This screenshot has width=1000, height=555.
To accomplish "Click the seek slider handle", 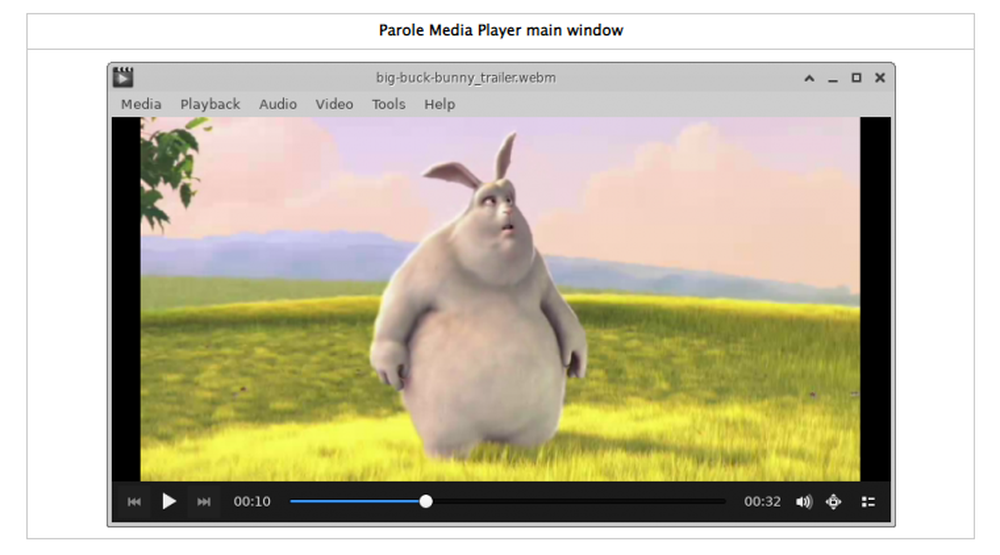I will click(x=426, y=501).
